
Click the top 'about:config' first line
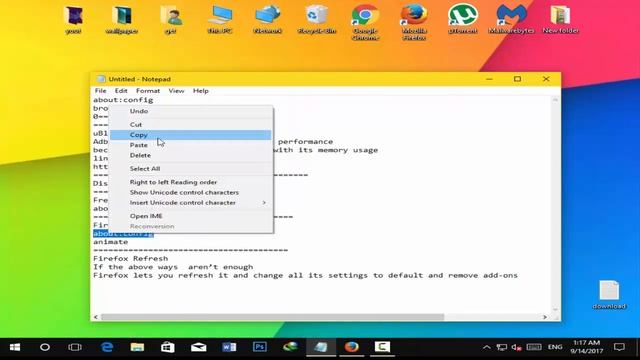tap(123, 100)
